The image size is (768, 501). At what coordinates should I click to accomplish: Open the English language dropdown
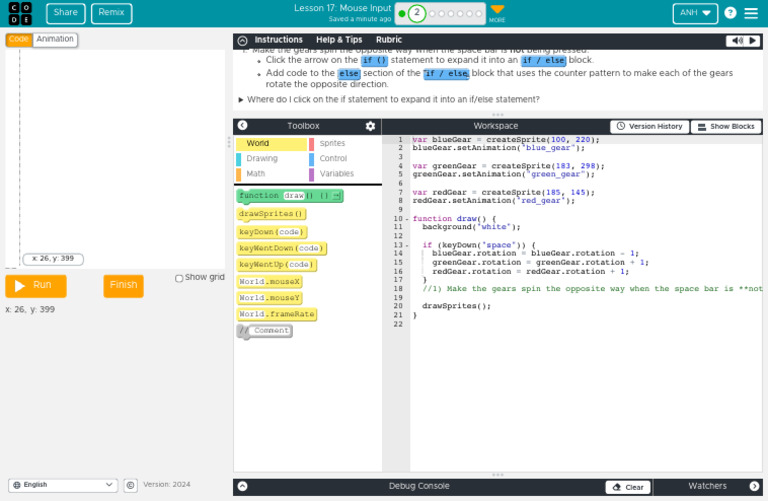coord(63,485)
